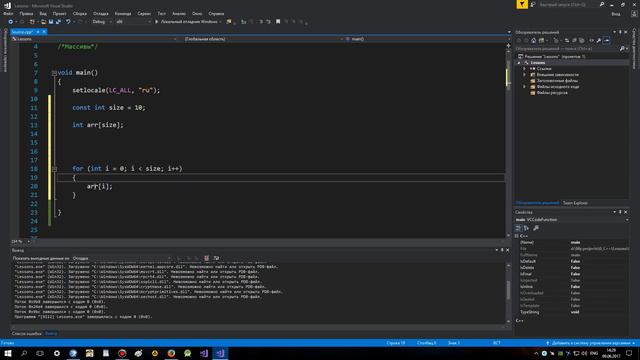Collapse the for loop code block
Viewport: 640px width, 360px height.
point(54,169)
